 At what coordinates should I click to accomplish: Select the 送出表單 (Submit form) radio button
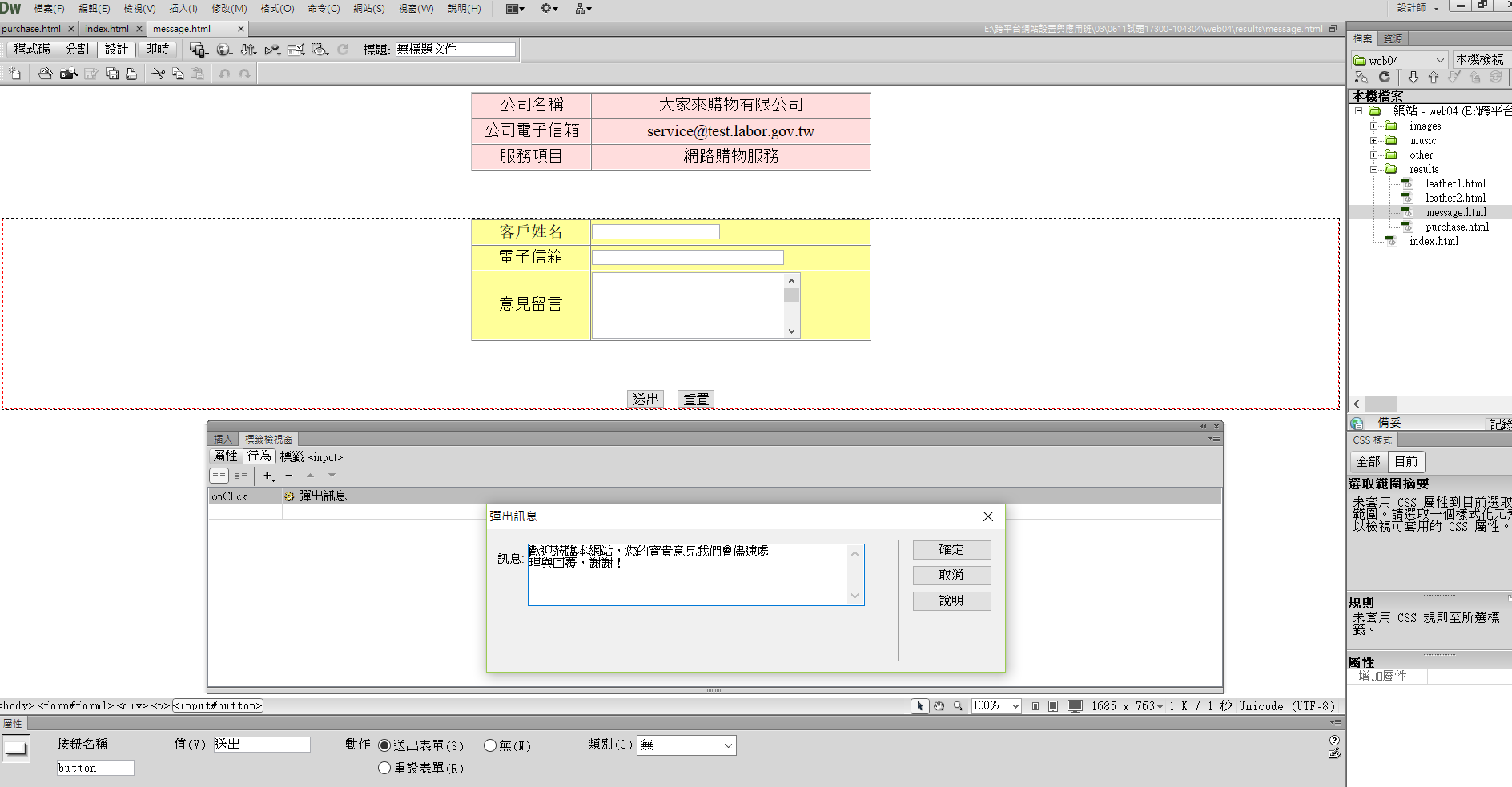point(384,745)
